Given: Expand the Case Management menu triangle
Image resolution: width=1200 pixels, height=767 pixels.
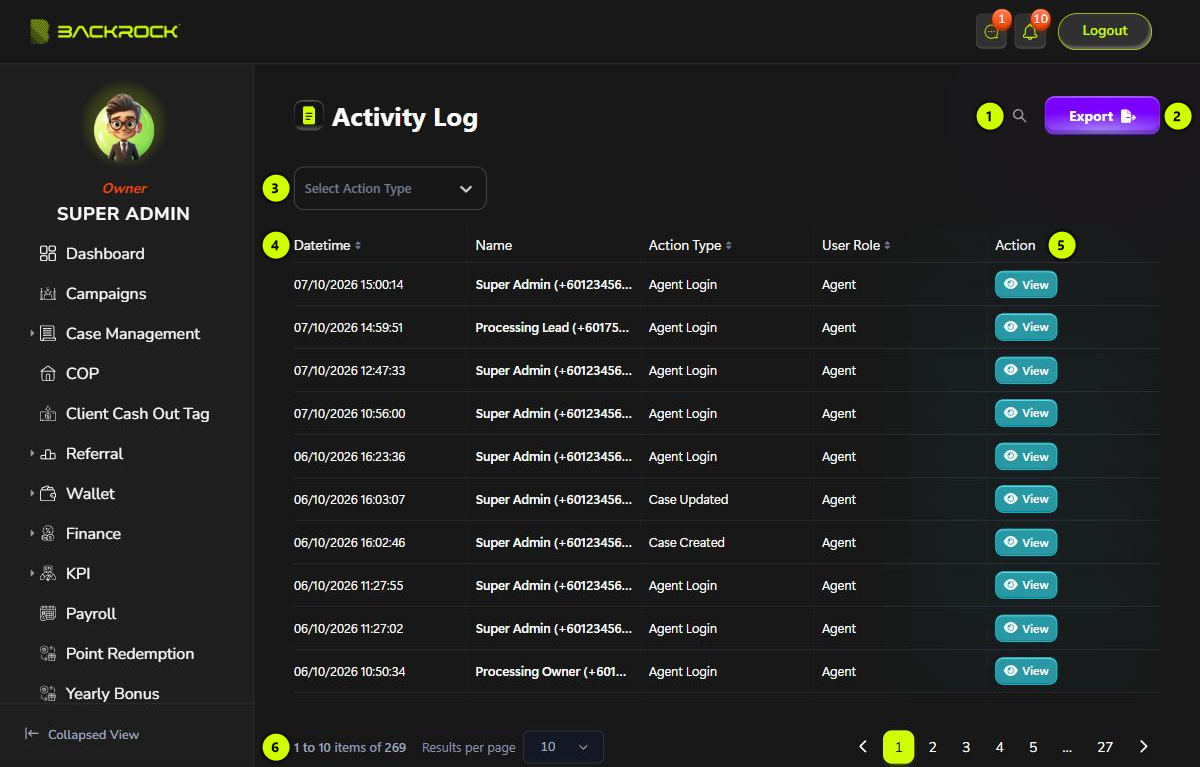Looking at the screenshot, I should 32,334.
